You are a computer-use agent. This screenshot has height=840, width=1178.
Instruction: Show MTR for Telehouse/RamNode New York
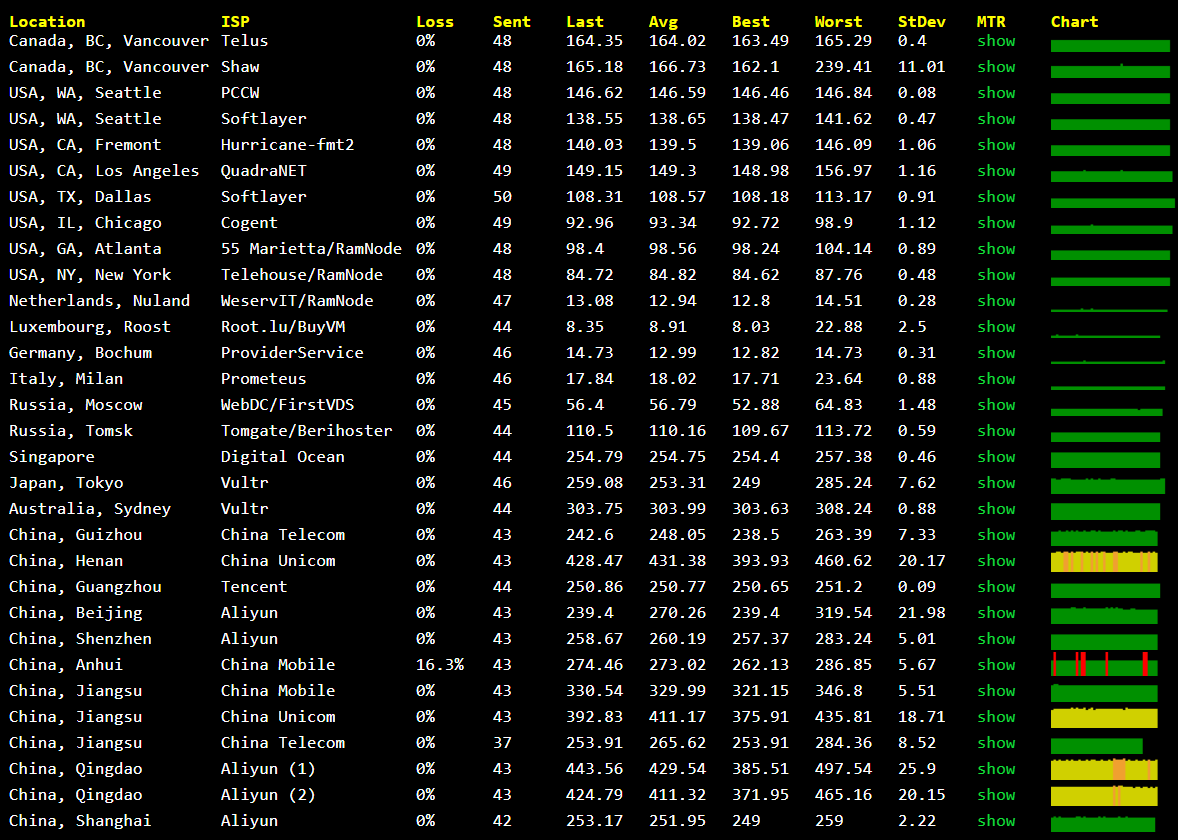[x=996, y=275]
